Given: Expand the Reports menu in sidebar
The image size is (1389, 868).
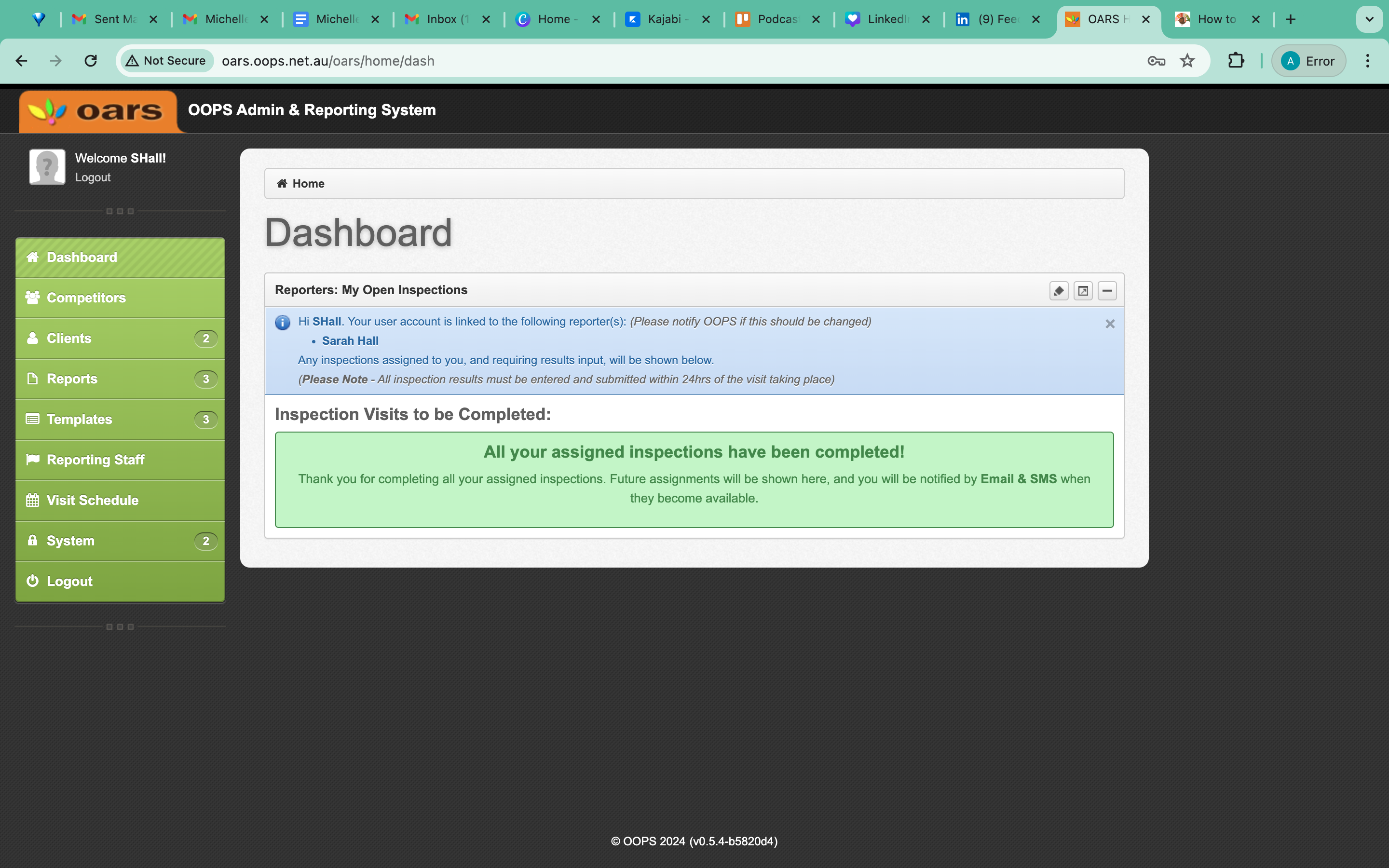Looking at the screenshot, I should pyautogui.click(x=120, y=379).
